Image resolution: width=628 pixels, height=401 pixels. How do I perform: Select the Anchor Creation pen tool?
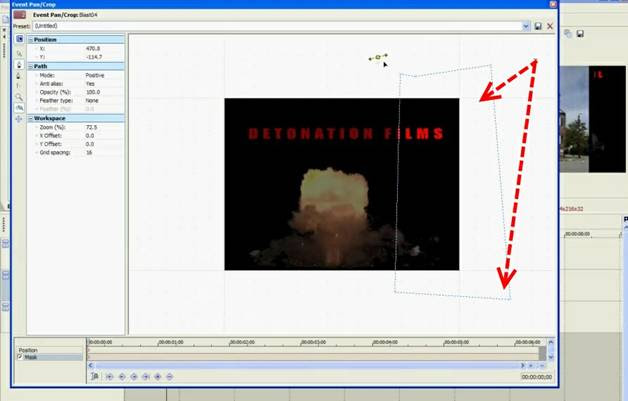point(19,64)
